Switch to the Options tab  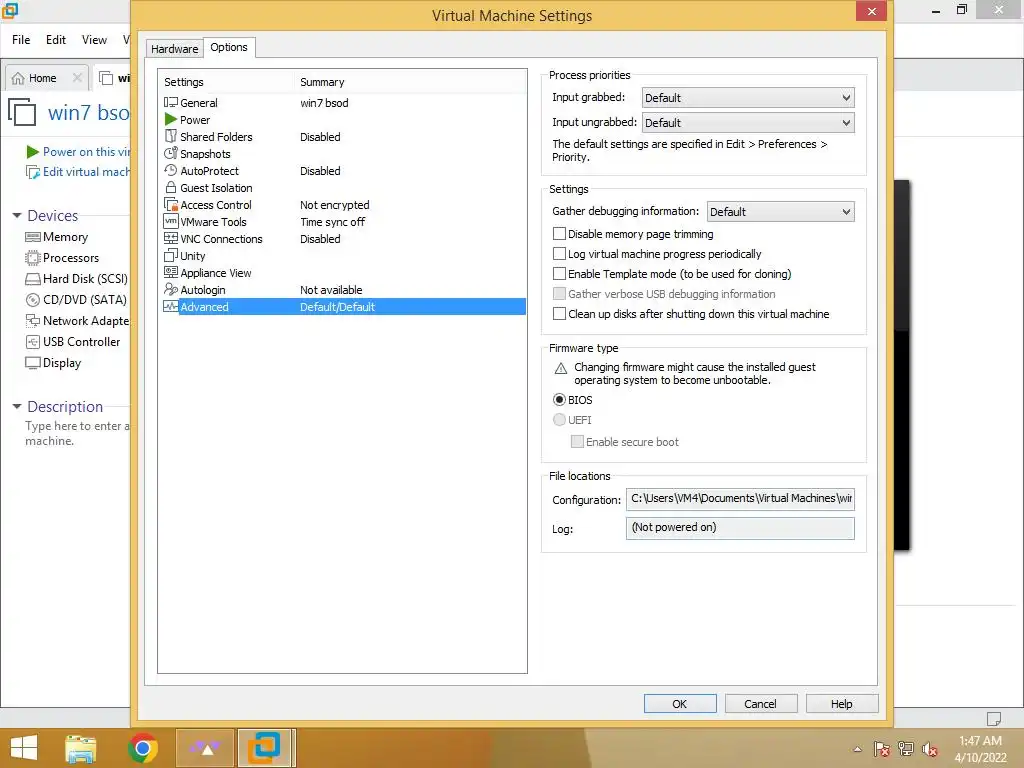tap(229, 48)
